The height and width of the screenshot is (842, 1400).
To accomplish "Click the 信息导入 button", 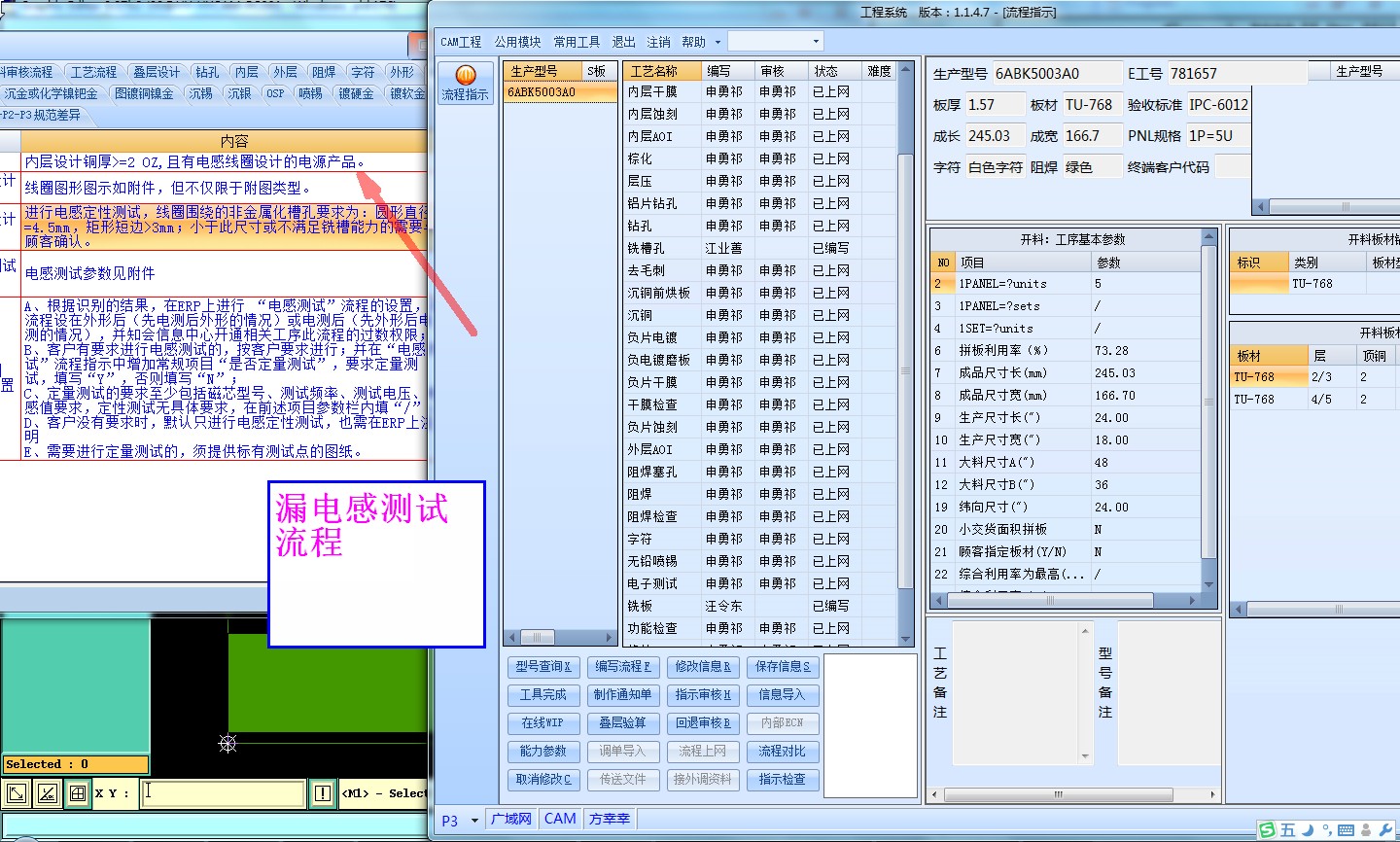I will click(783, 694).
